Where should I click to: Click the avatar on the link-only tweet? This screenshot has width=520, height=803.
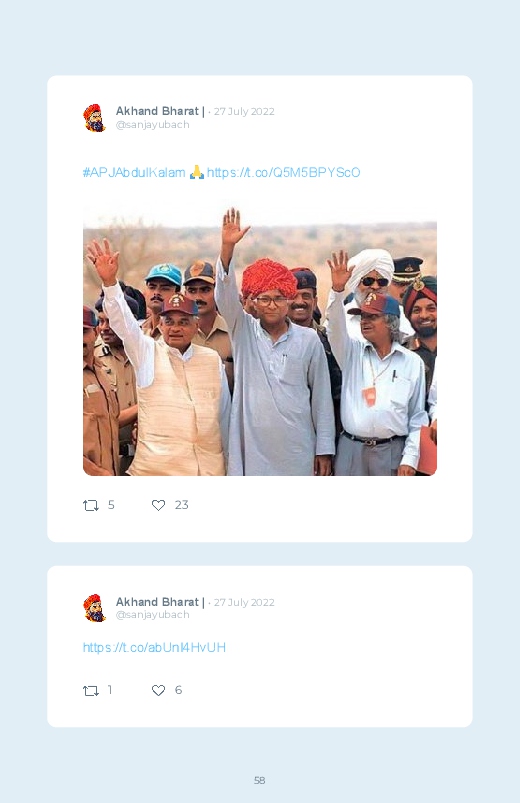tap(95, 608)
